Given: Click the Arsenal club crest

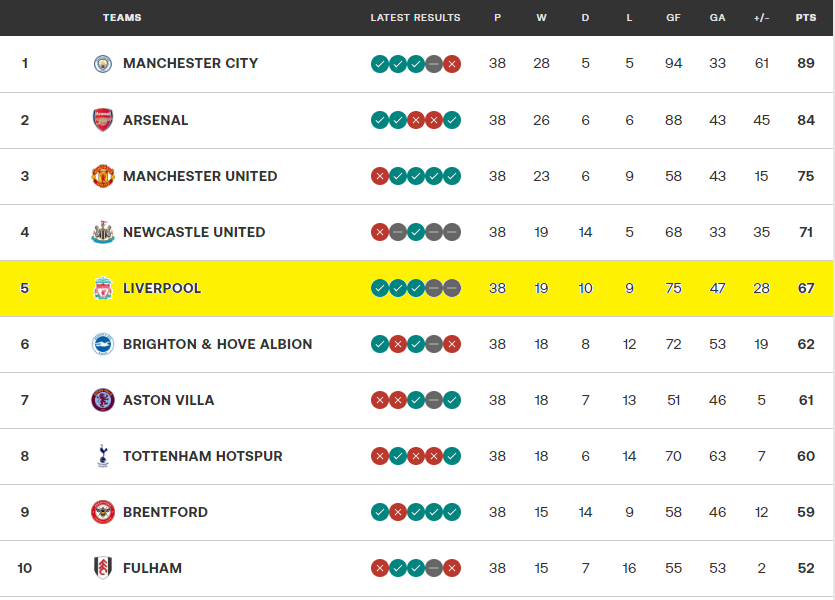Looking at the screenshot, I should [x=103, y=120].
